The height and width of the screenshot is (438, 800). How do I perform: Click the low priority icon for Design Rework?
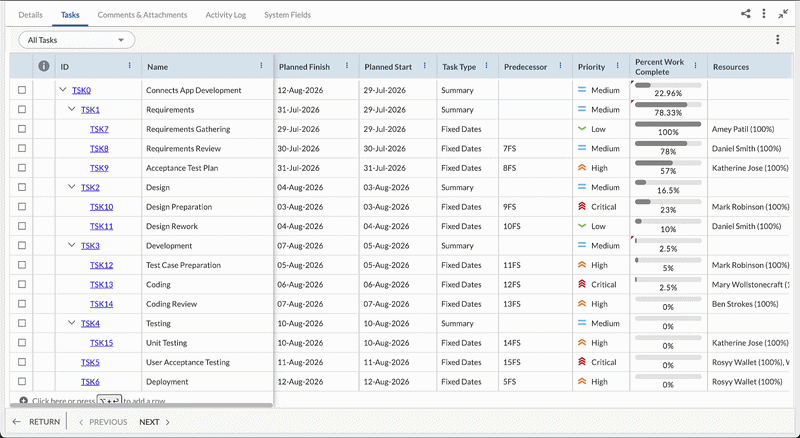point(582,226)
